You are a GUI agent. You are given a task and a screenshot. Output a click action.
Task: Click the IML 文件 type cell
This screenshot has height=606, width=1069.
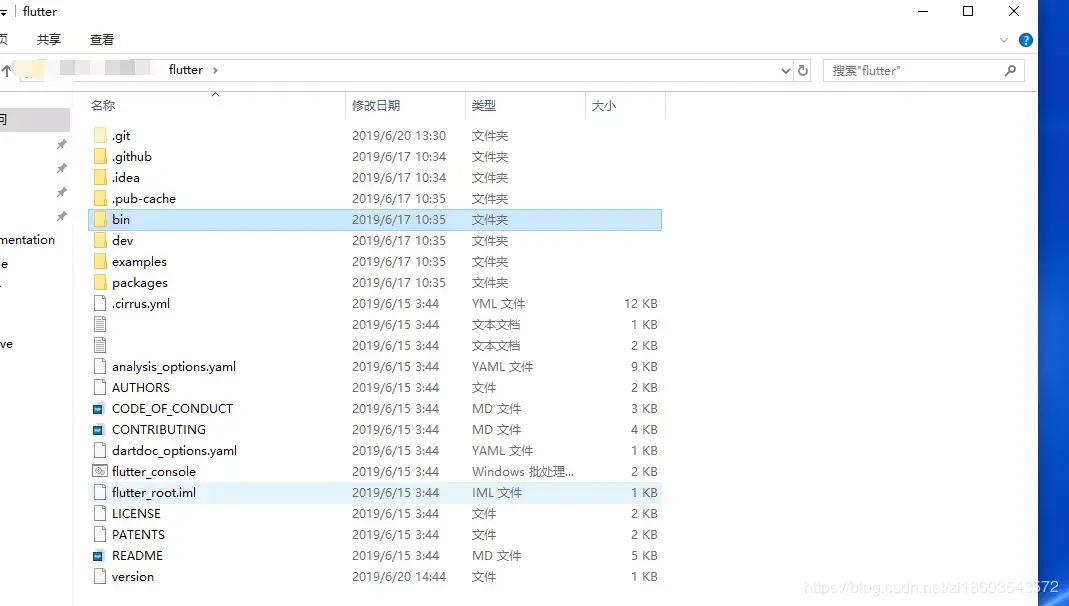[x=497, y=493]
